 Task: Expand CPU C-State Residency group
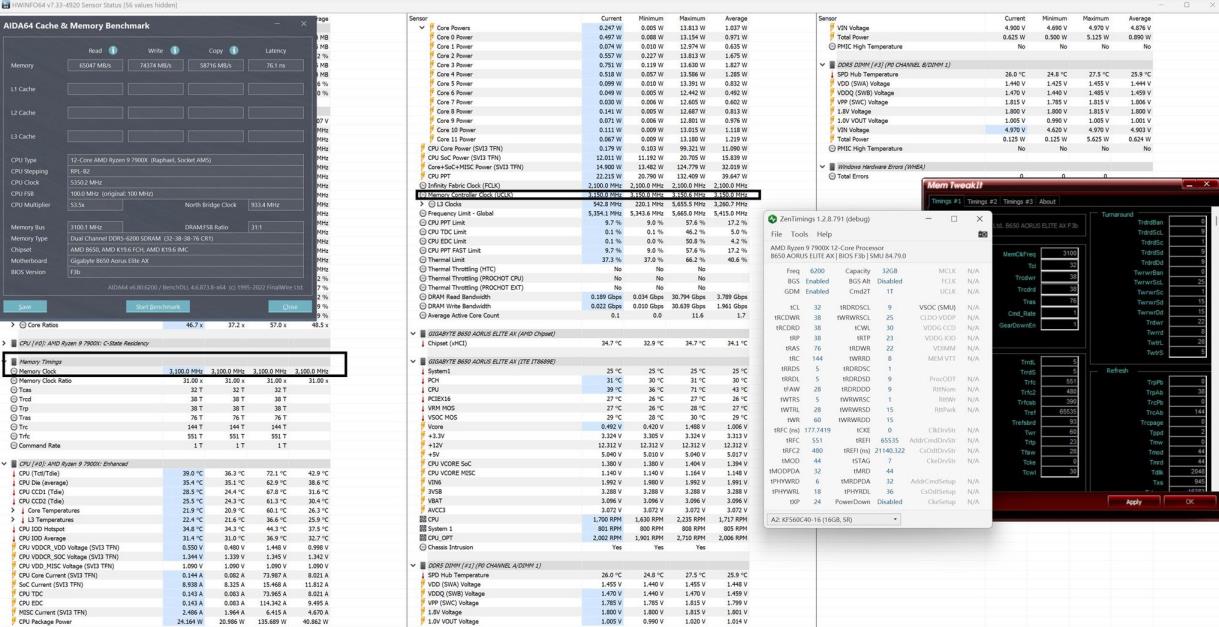point(4,343)
